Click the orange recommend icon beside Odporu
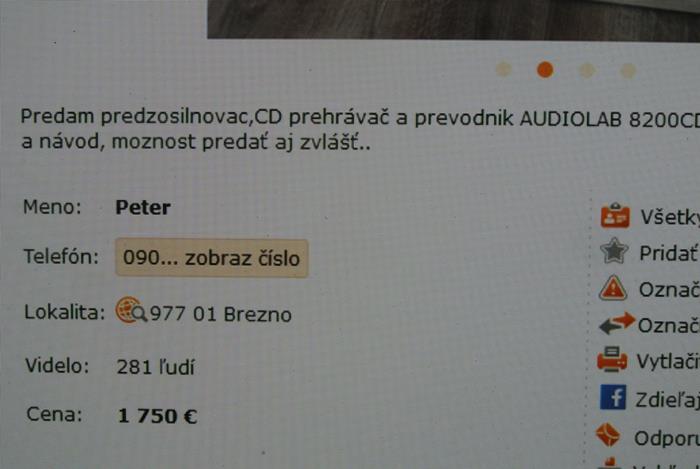The image size is (700, 469). (x=608, y=435)
